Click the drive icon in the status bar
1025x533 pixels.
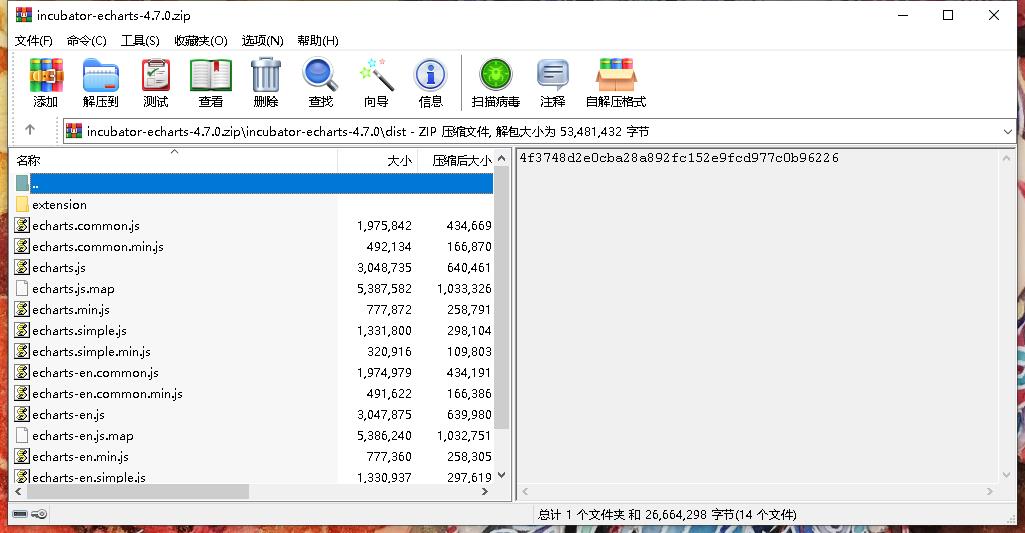pyautogui.click(x=20, y=514)
